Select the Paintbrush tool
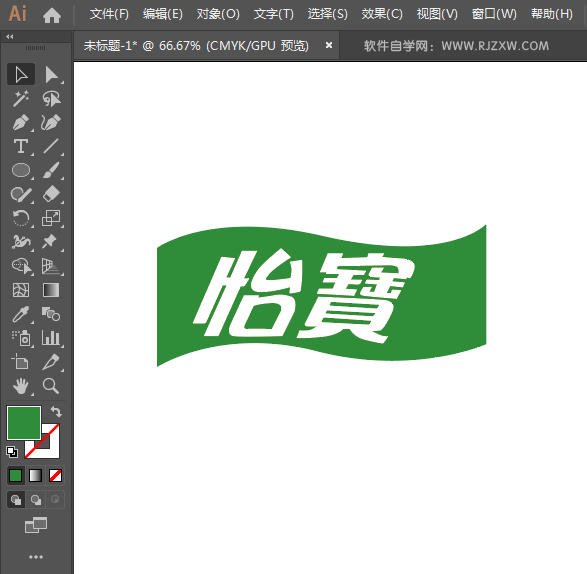The height and width of the screenshot is (574, 587). [x=51, y=170]
